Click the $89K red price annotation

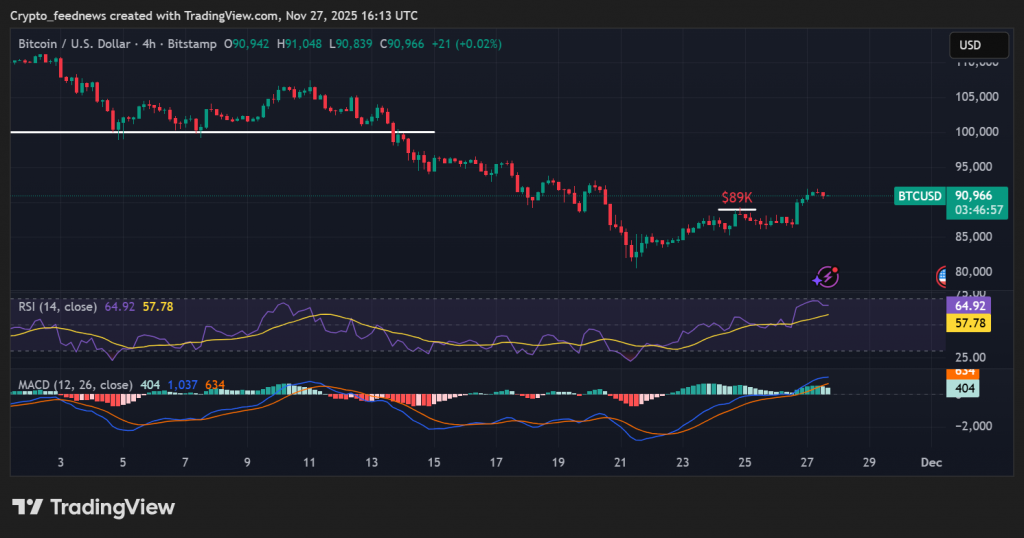(737, 198)
